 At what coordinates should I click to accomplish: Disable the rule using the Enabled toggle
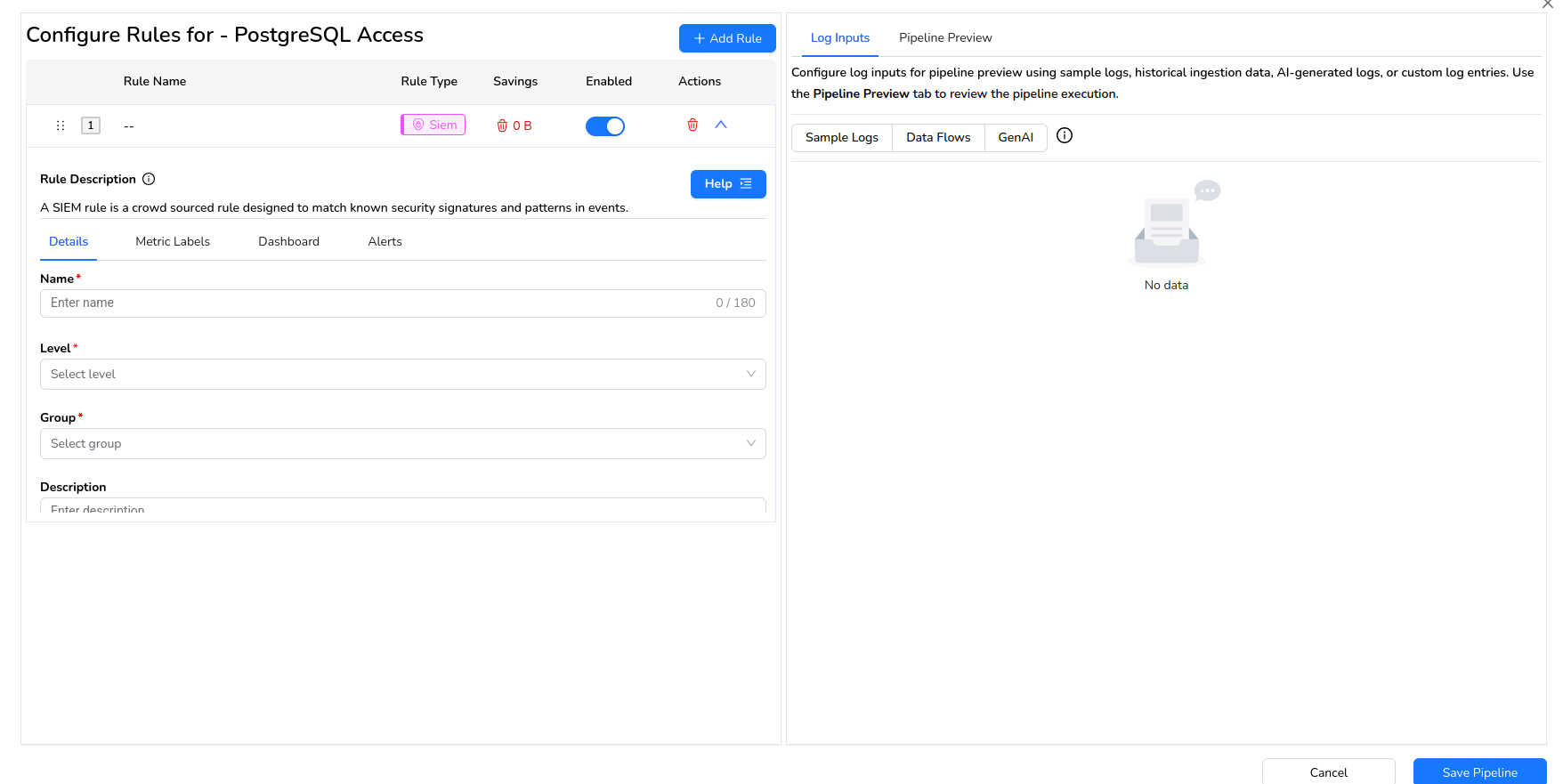tap(605, 126)
